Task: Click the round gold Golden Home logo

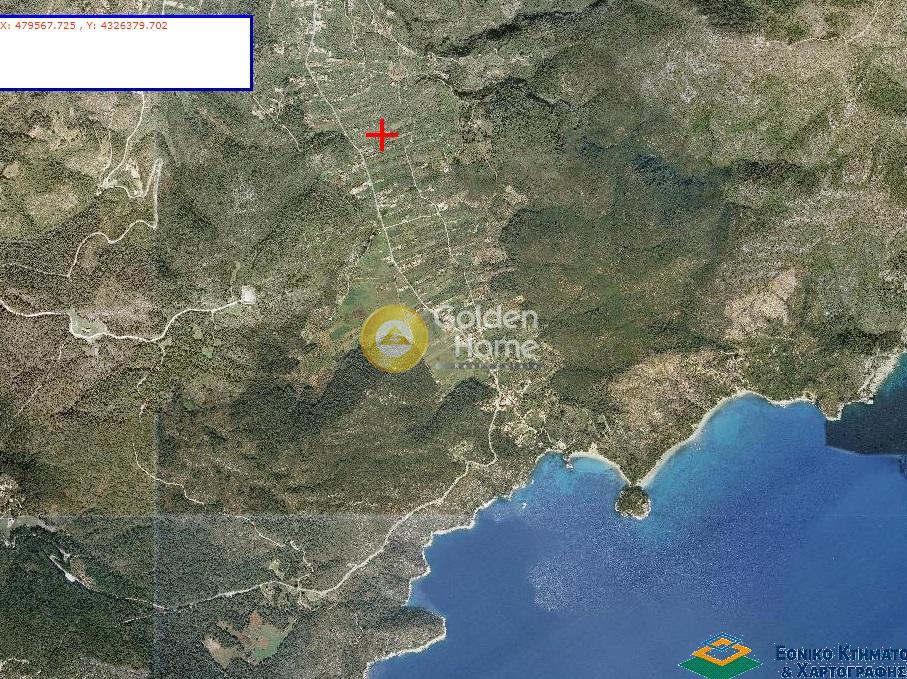Action: pos(394,338)
